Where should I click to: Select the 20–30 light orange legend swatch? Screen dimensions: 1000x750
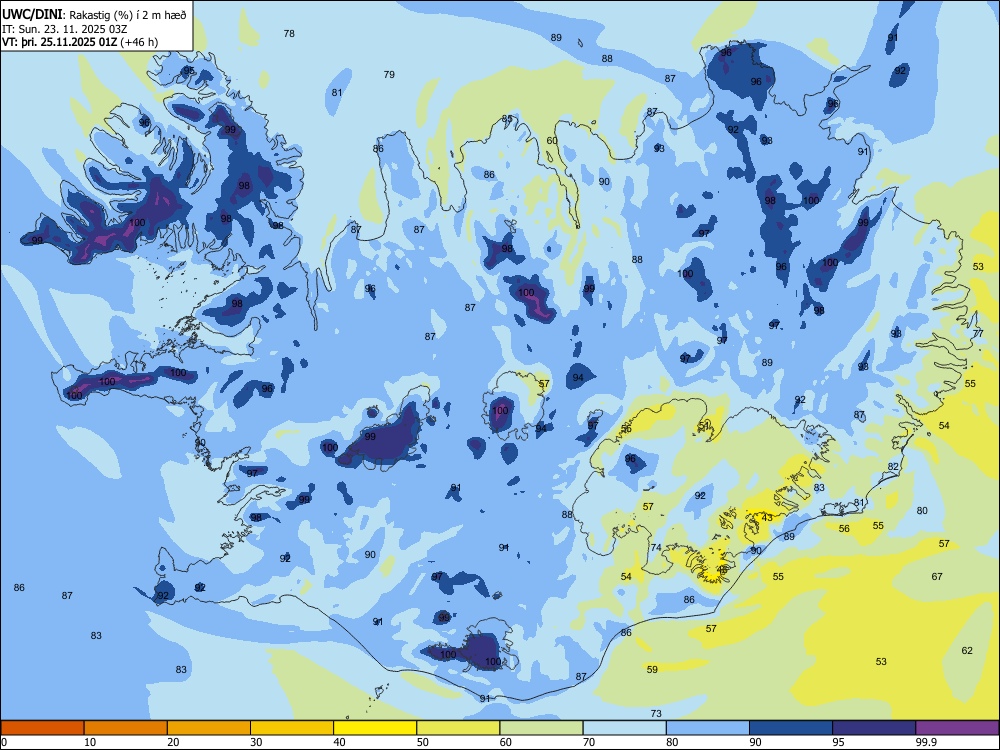click(209, 728)
